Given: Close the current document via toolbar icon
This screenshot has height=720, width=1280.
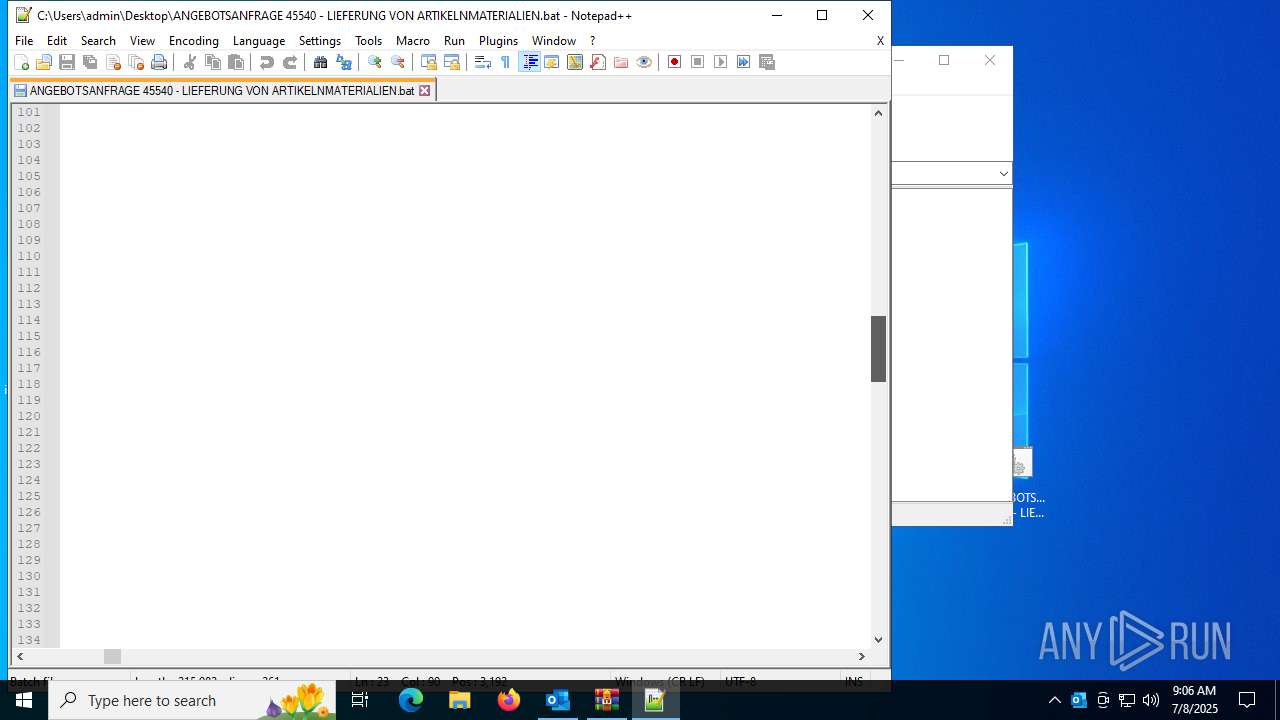Looking at the screenshot, I should click(113, 62).
